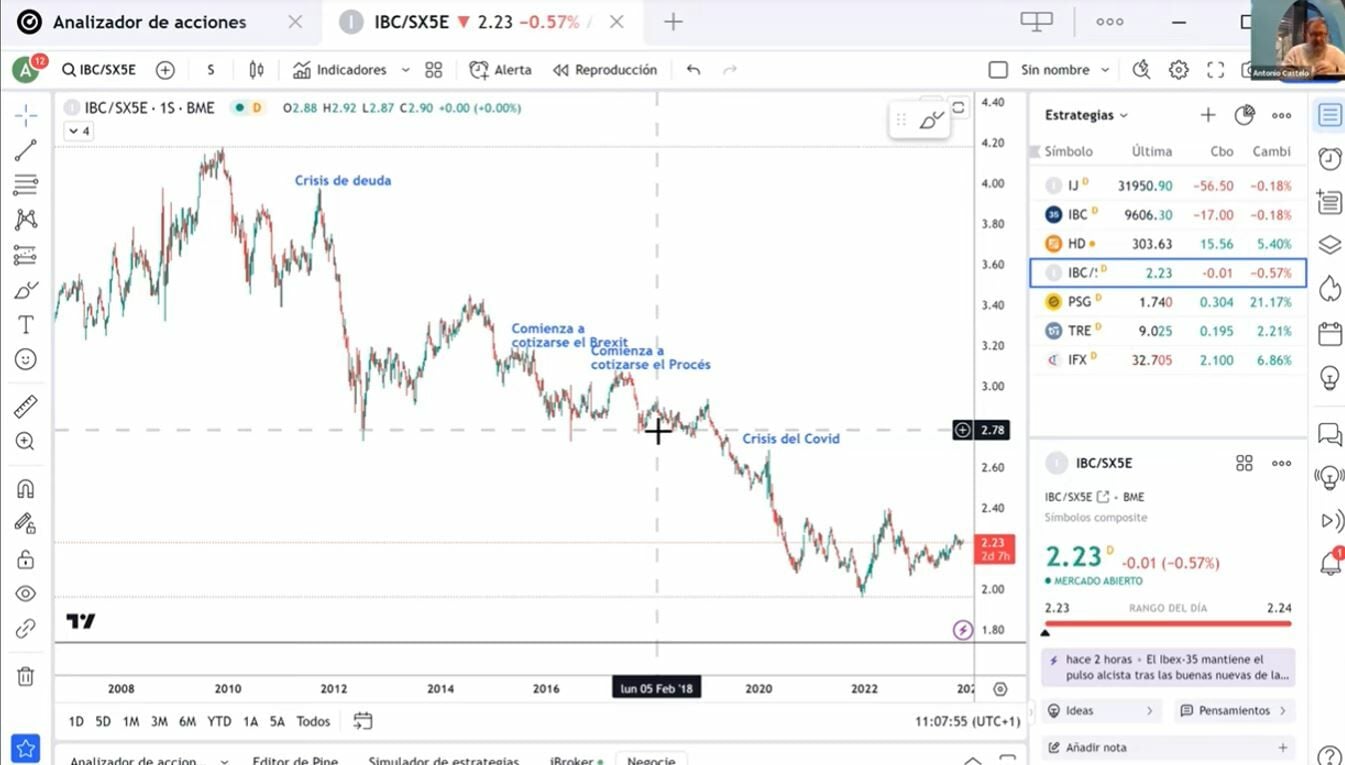This screenshot has height=765, width=1345.
Task: Open the Estrategias watchlist dropdown
Action: [x=1087, y=115]
